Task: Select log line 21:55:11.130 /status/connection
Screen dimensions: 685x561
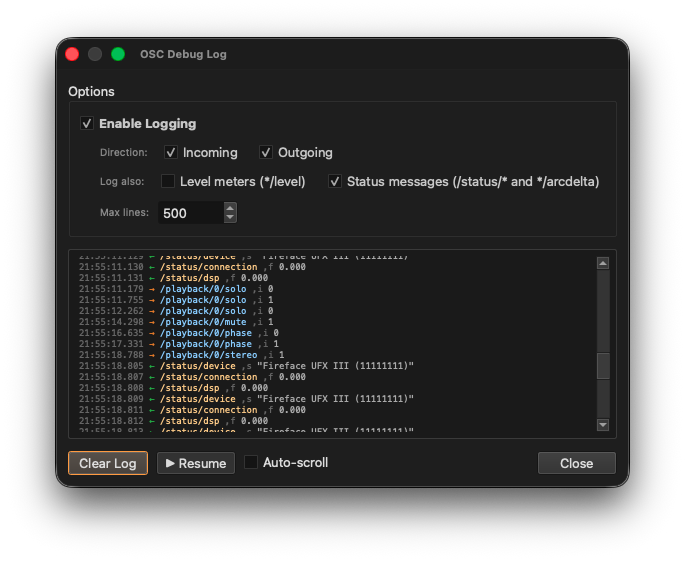Action: point(192,267)
